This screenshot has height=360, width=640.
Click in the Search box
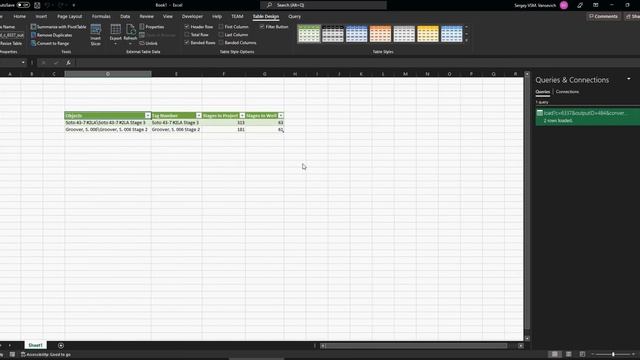(x=323, y=5)
